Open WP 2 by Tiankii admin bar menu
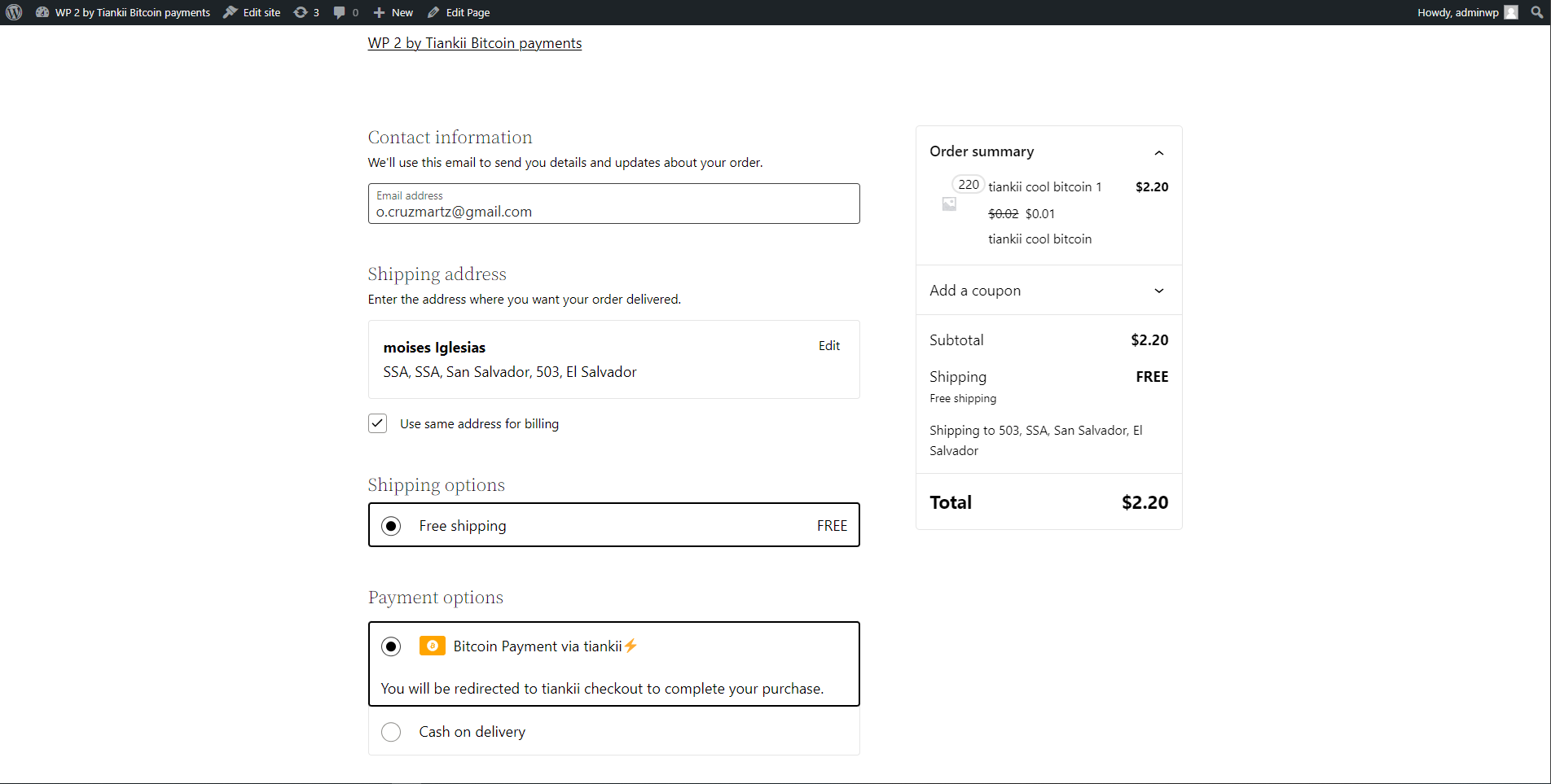This screenshot has width=1551, height=784. point(124,12)
